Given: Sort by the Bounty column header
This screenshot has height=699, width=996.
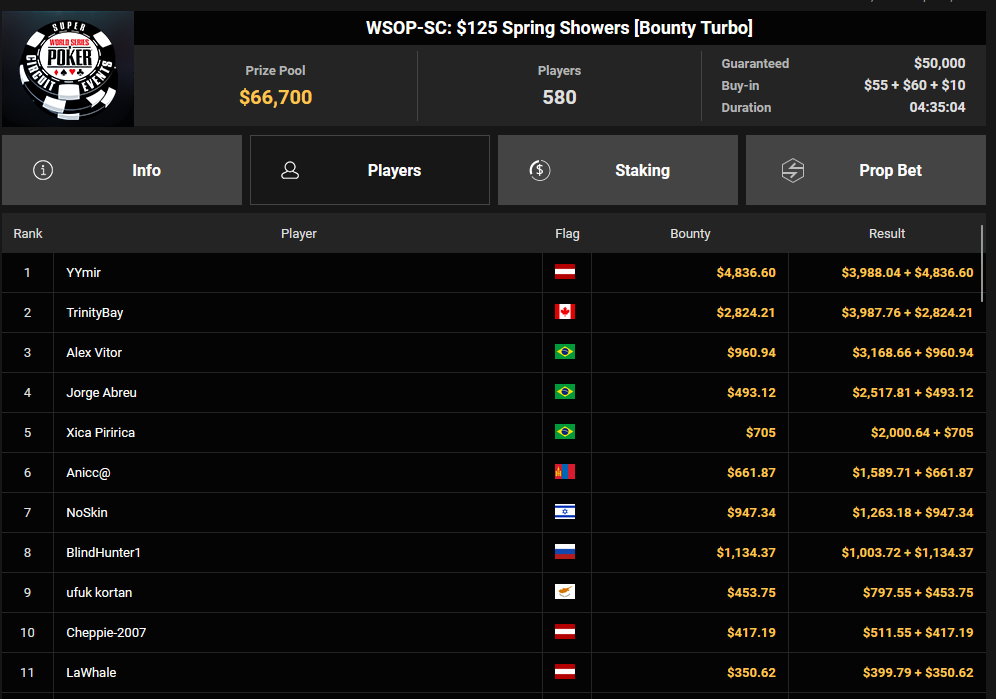Looking at the screenshot, I should pyautogui.click(x=690, y=233).
